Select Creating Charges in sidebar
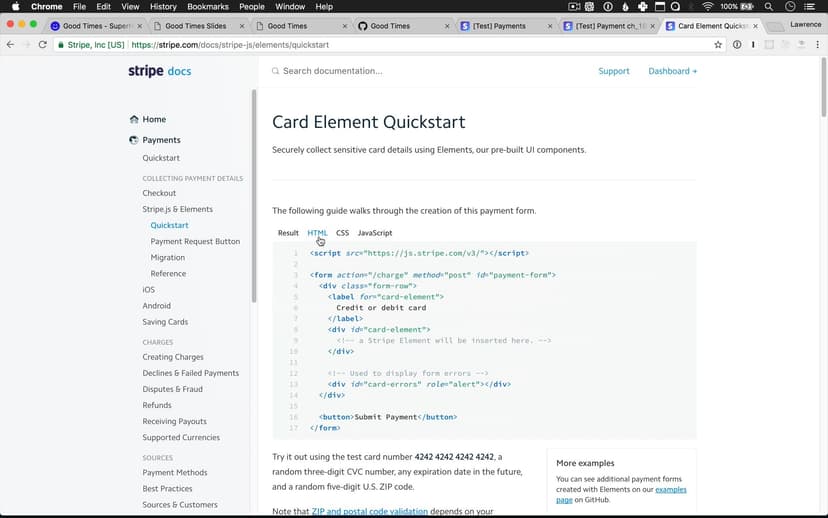Viewport: 828px width, 518px height. point(173,357)
